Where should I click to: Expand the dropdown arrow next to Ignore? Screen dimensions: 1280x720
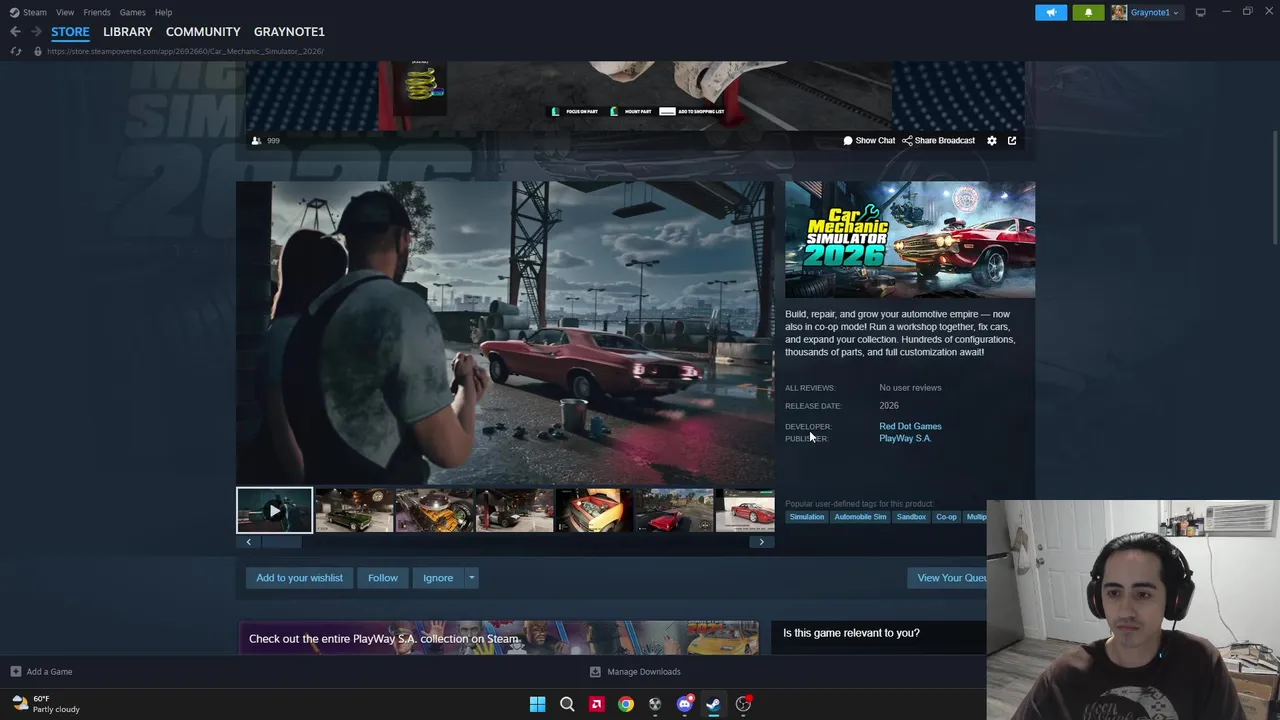pos(471,578)
